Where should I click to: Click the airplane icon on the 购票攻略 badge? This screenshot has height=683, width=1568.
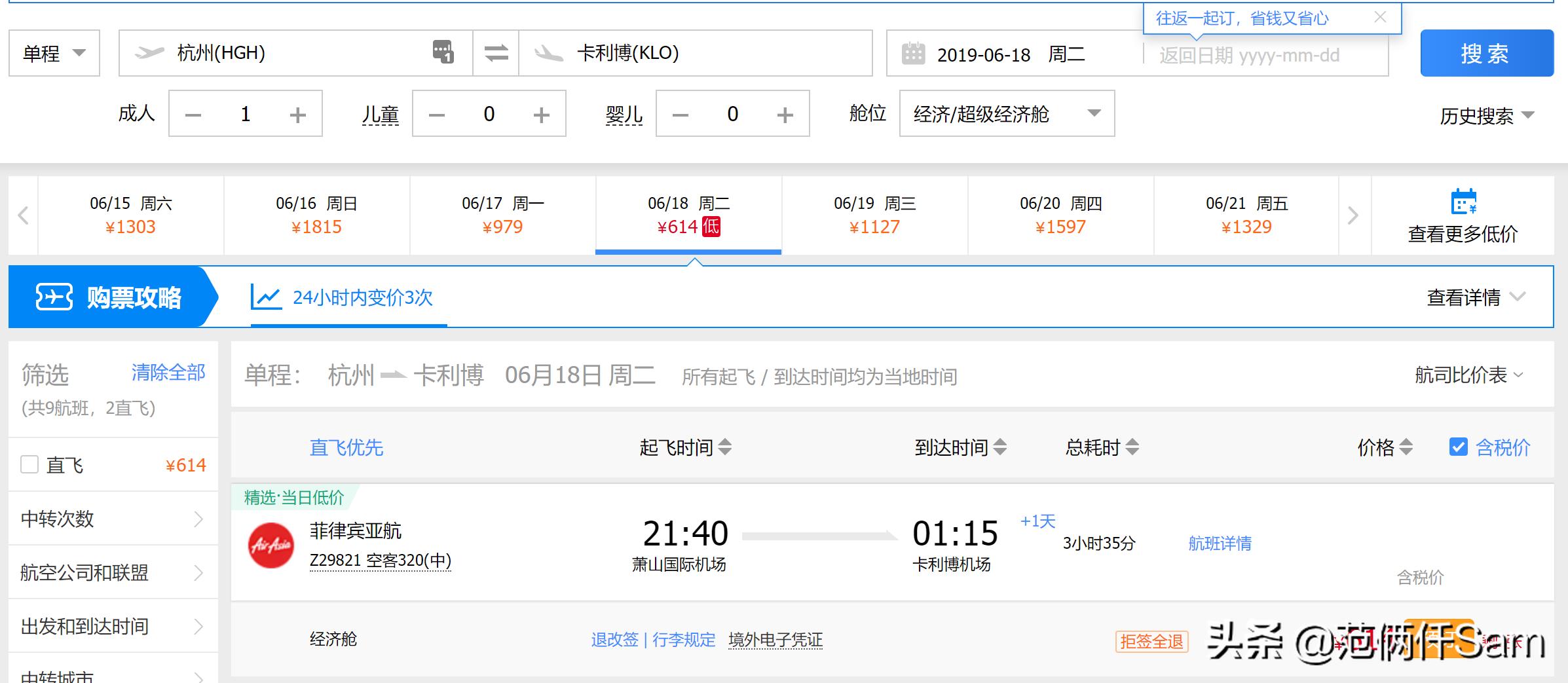[x=54, y=297]
